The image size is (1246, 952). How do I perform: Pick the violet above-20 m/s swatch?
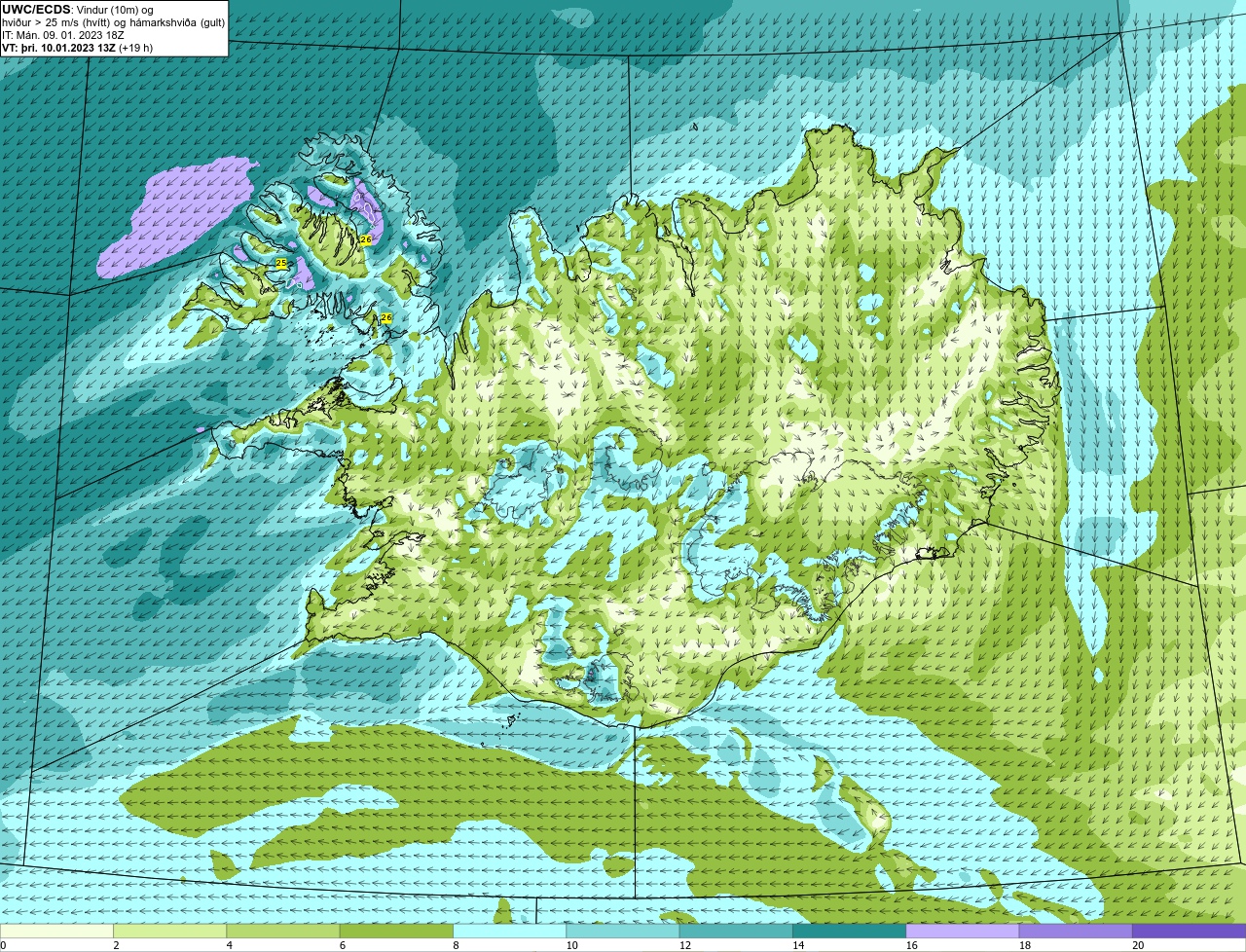pyautogui.click(x=1190, y=932)
